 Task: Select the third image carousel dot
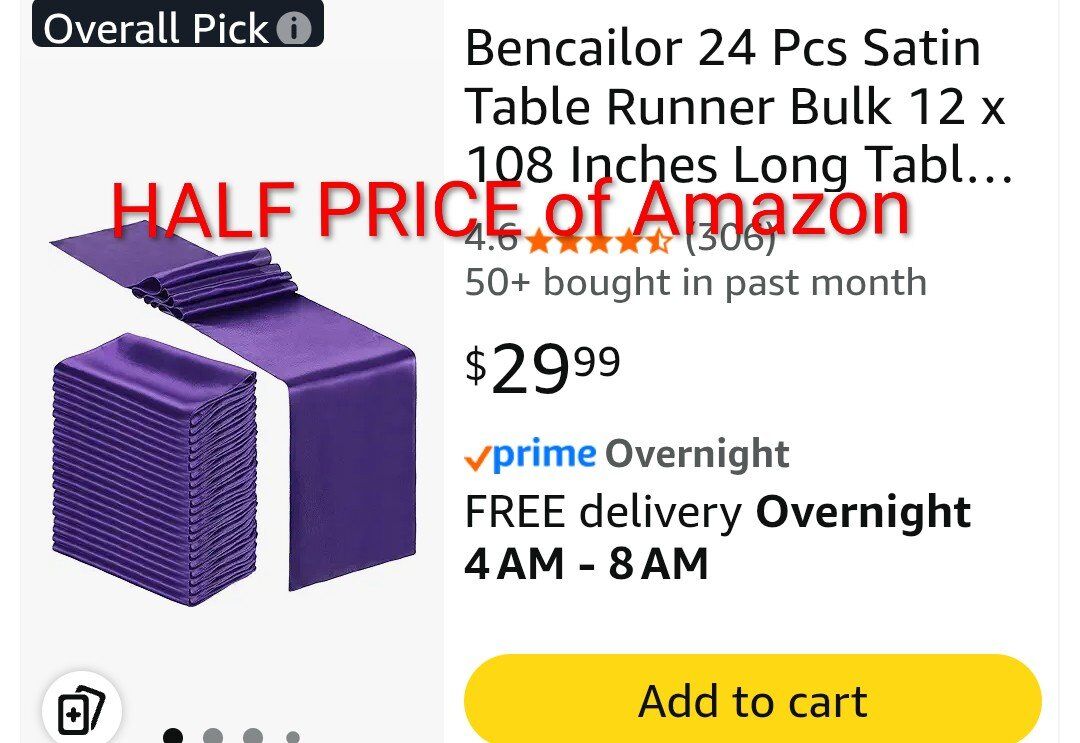coord(253,738)
